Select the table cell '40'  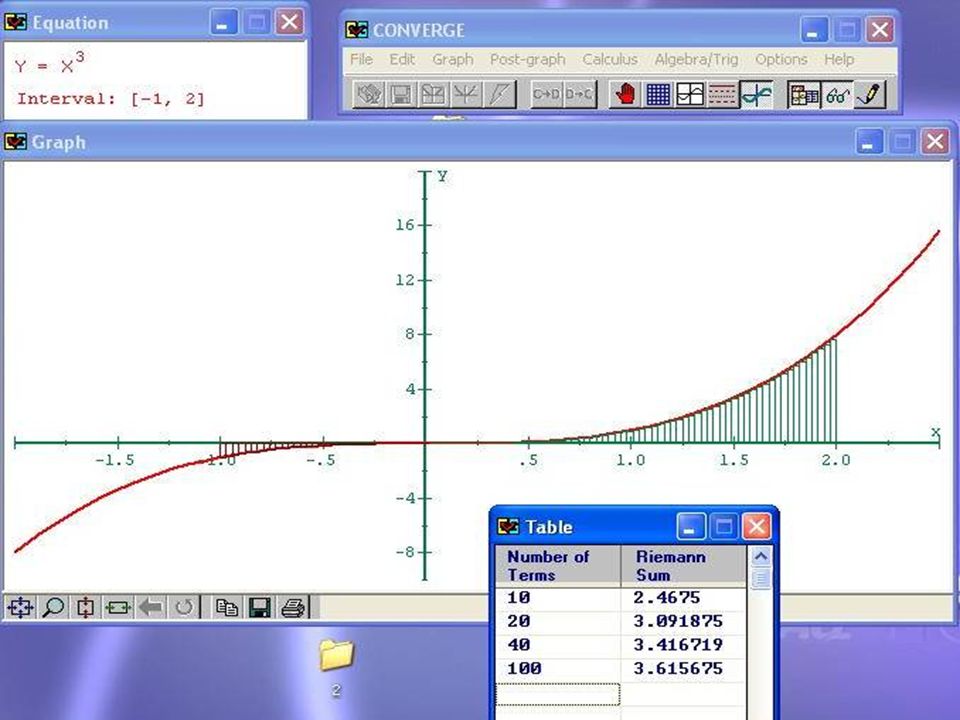click(558, 645)
